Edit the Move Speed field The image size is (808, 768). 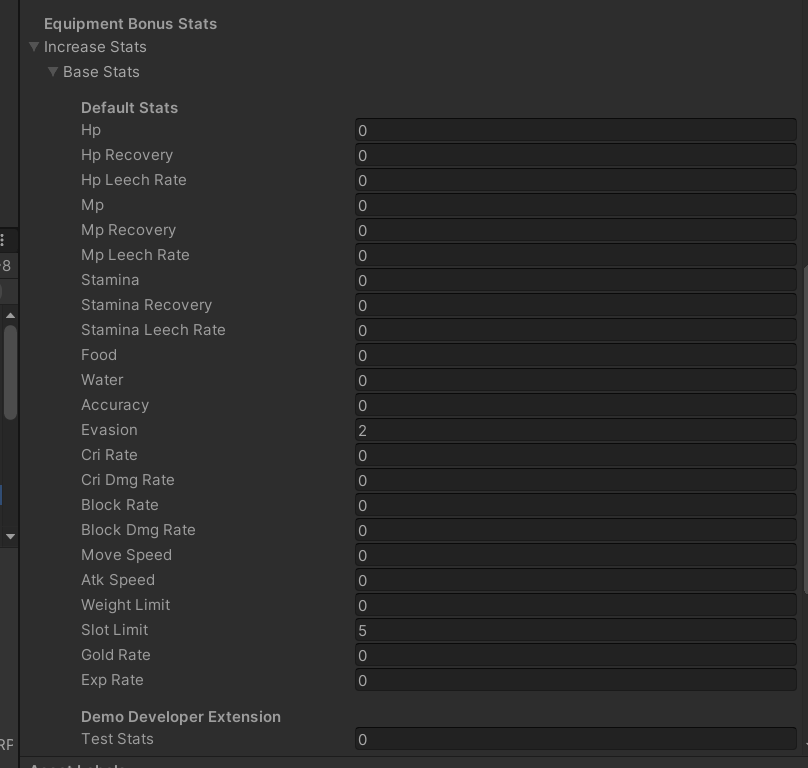coord(575,555)
